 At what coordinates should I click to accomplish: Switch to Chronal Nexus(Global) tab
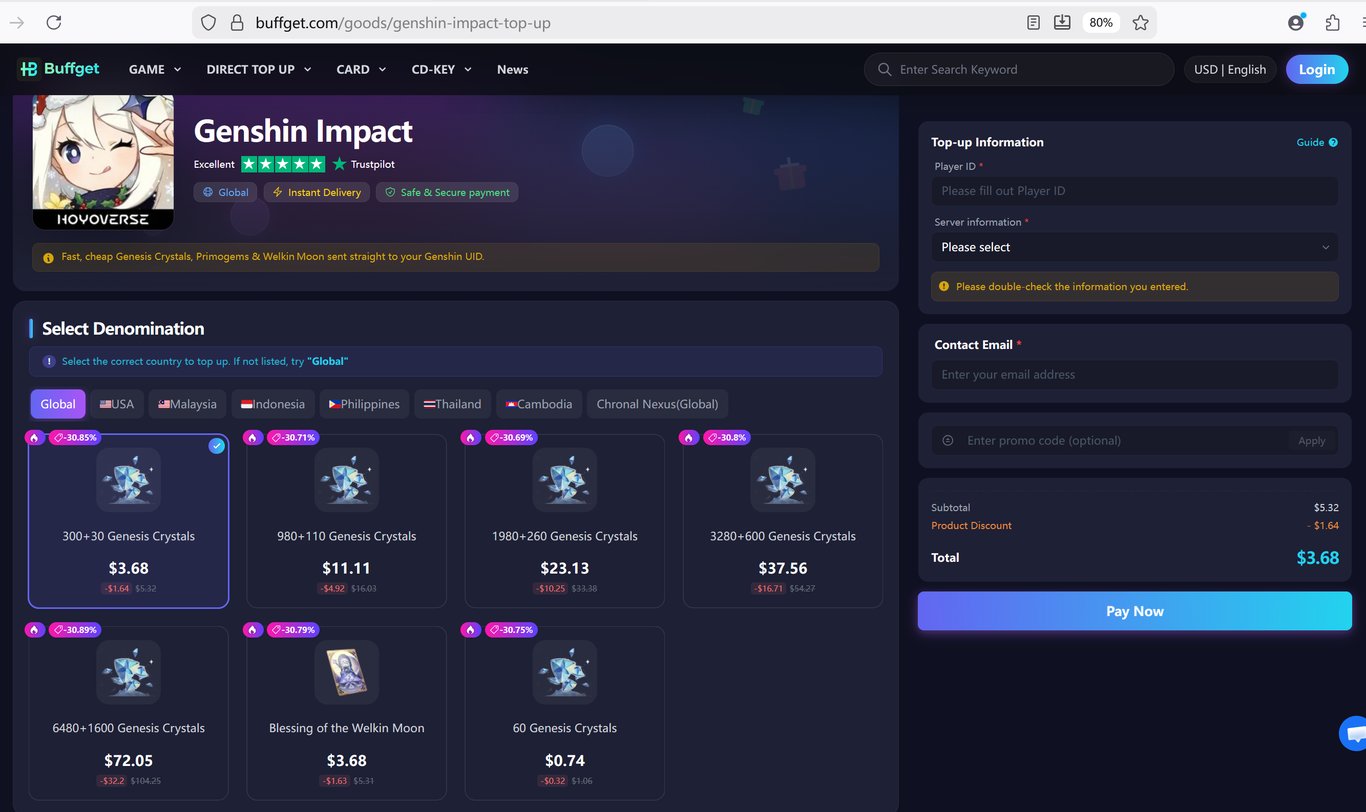point(657,404)
